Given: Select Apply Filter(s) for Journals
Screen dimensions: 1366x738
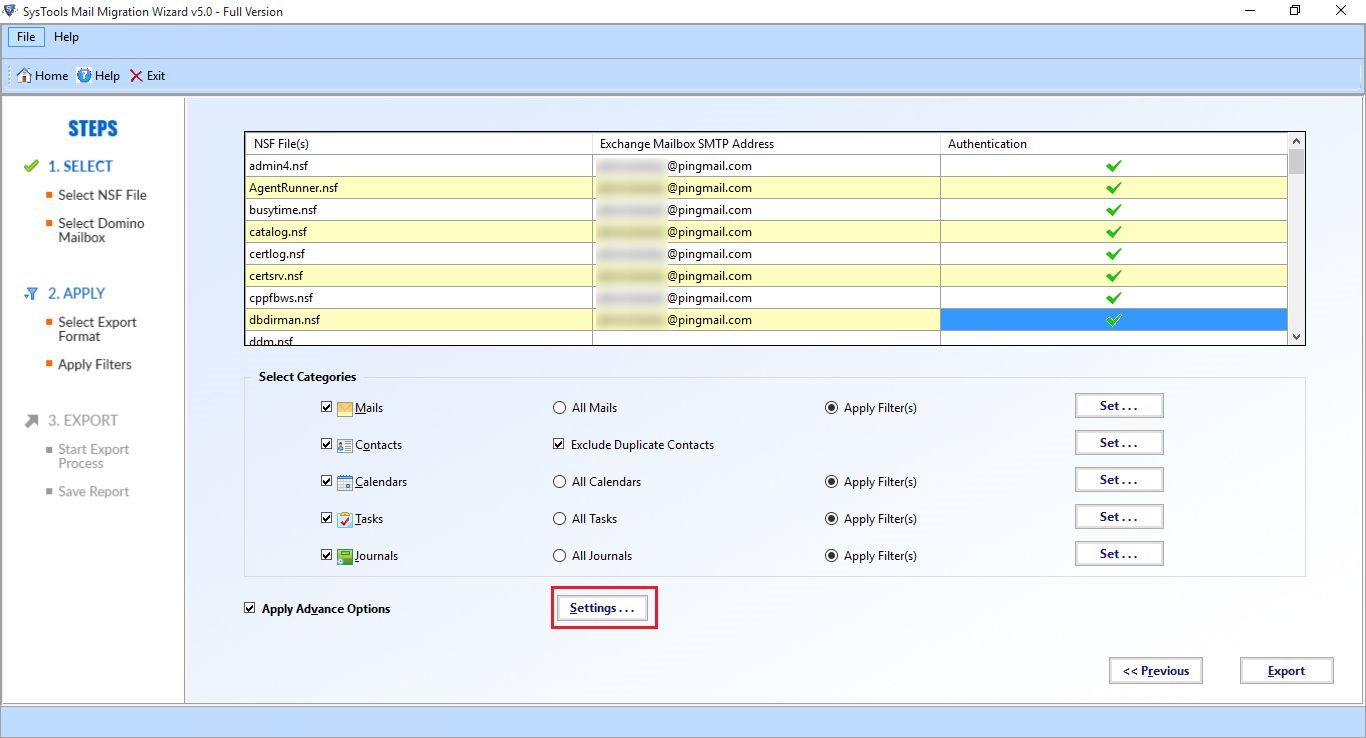Looking at the screenshot, I should pyautogui.click(x=831, y=556).
